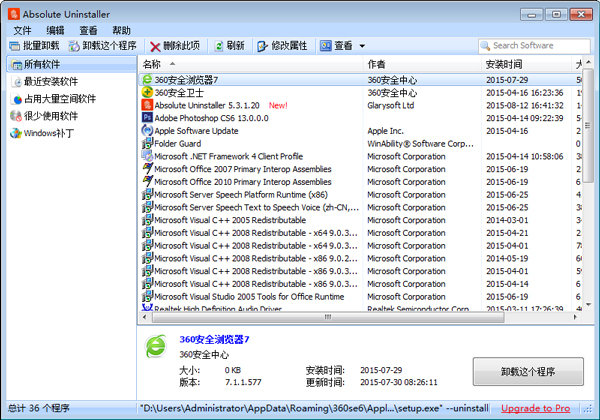This screenshot has width=600, height=420.
Task: Click the Absolute Uninstaller title bar icon
Action: point(14,14)
